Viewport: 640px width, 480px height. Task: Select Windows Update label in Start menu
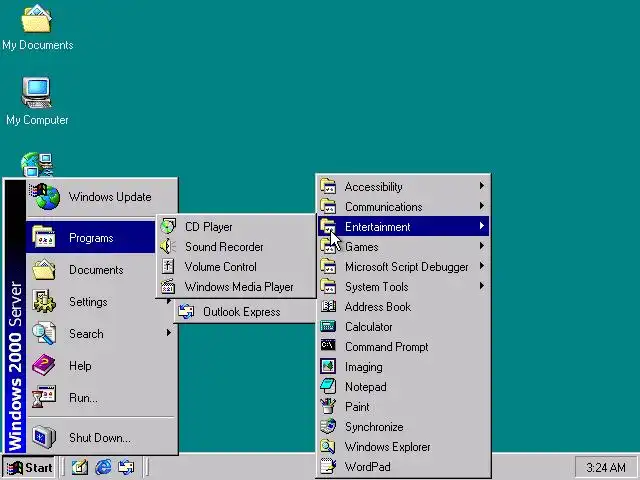(110, 197)
